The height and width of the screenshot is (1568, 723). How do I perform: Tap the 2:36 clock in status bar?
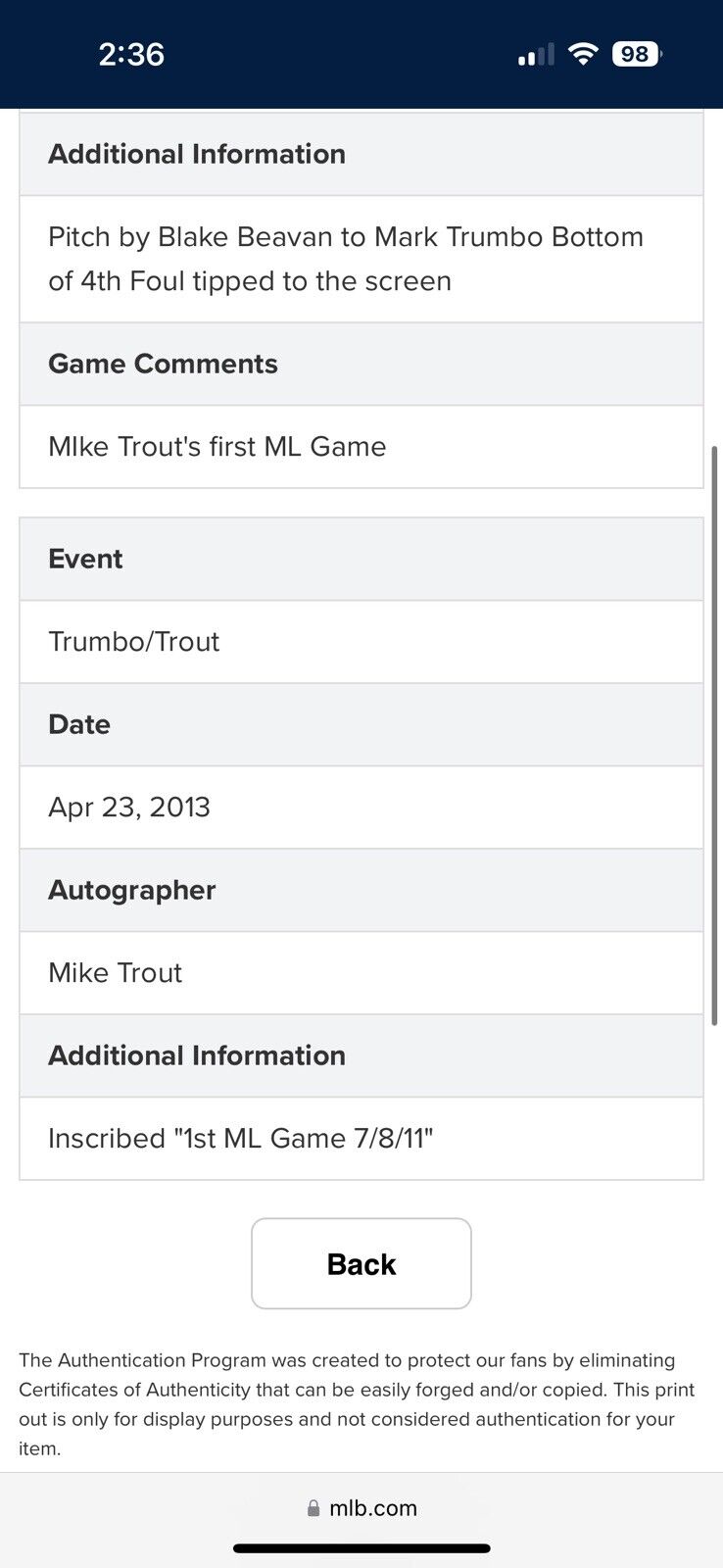131,54
